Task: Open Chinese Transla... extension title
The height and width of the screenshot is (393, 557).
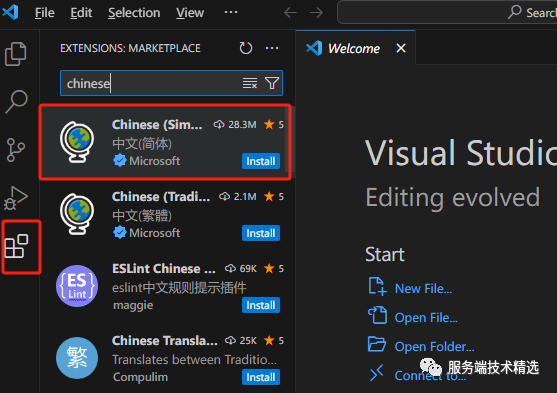Action: 165,340
